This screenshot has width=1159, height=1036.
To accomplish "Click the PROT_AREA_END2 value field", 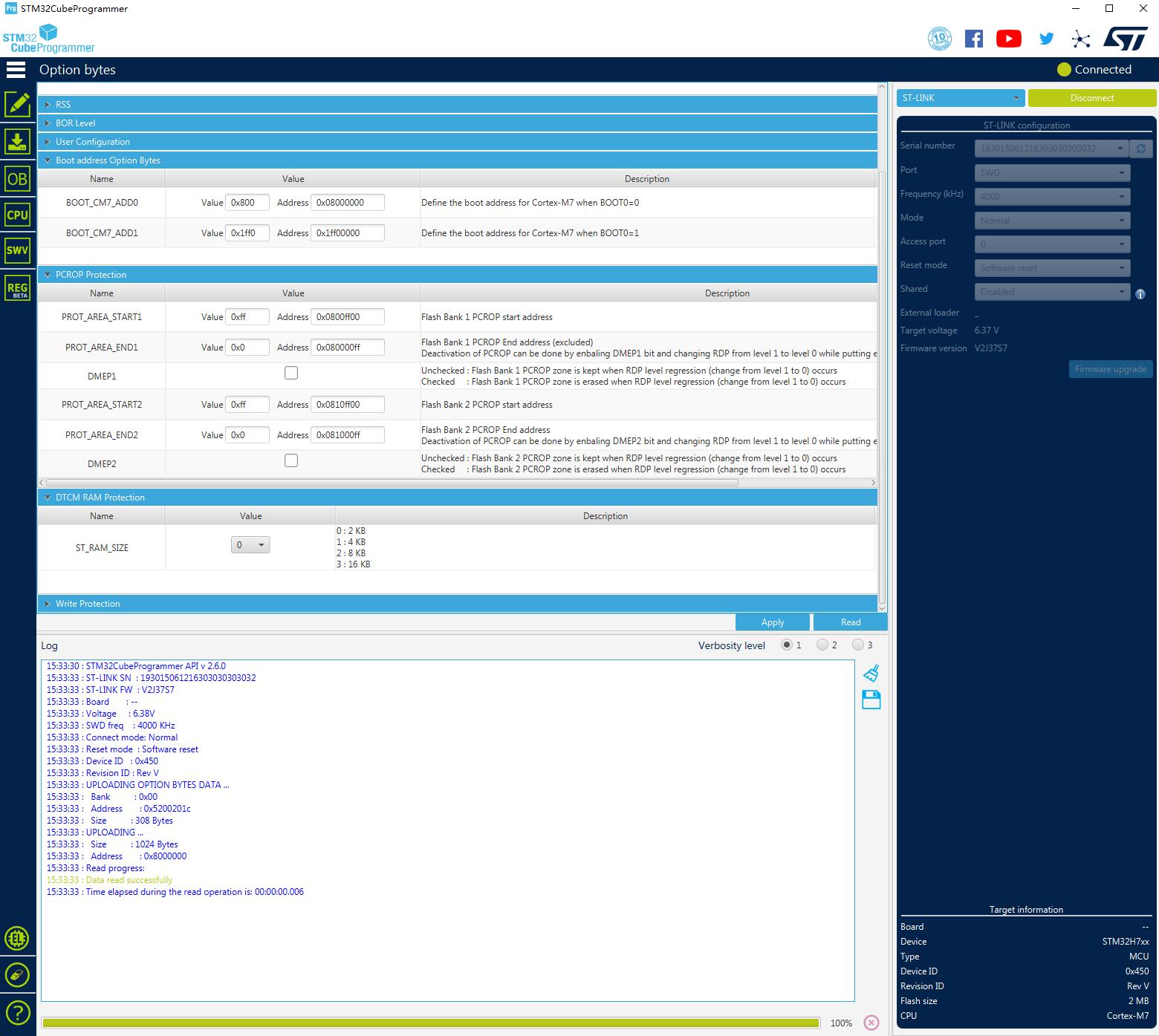I will click(247, 435).
